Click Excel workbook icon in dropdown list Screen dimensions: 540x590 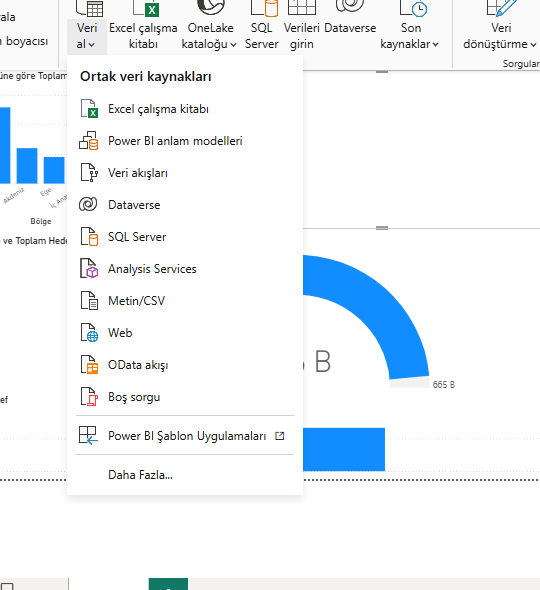[x=90, y=109]
